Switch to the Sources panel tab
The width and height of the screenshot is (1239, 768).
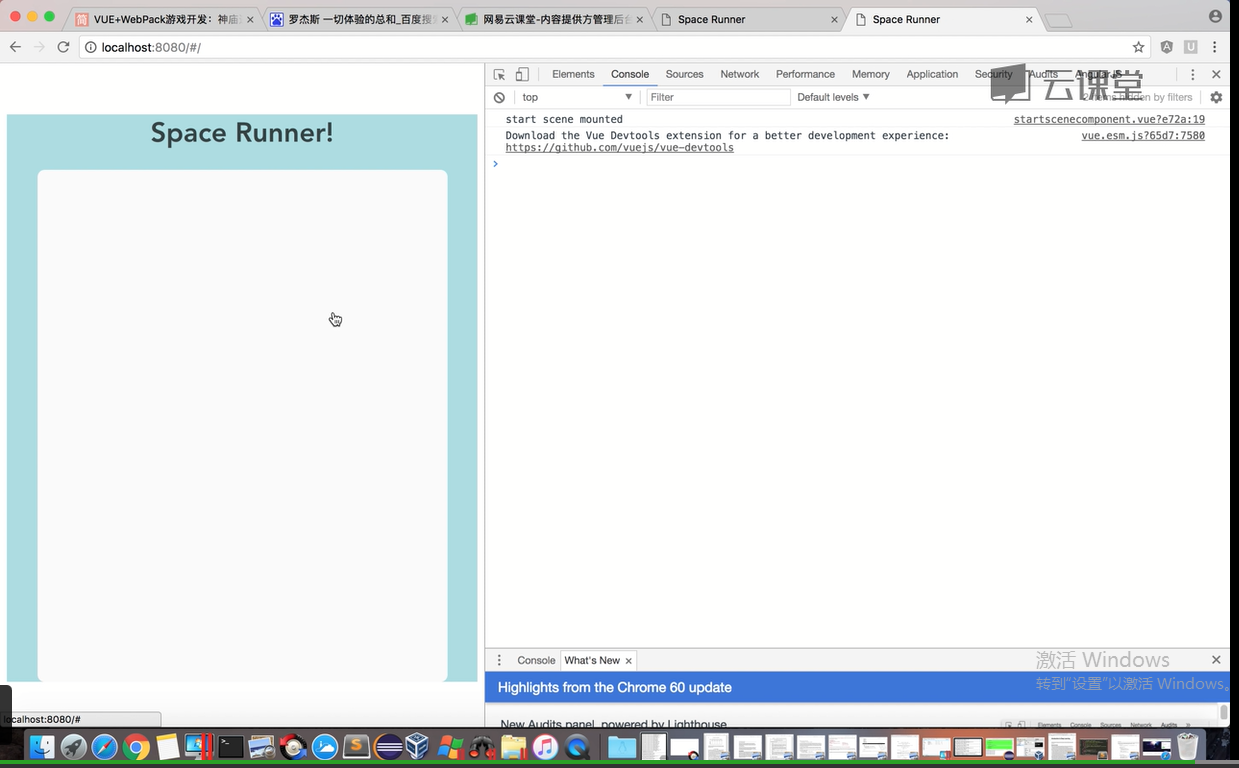click(685, 74)
